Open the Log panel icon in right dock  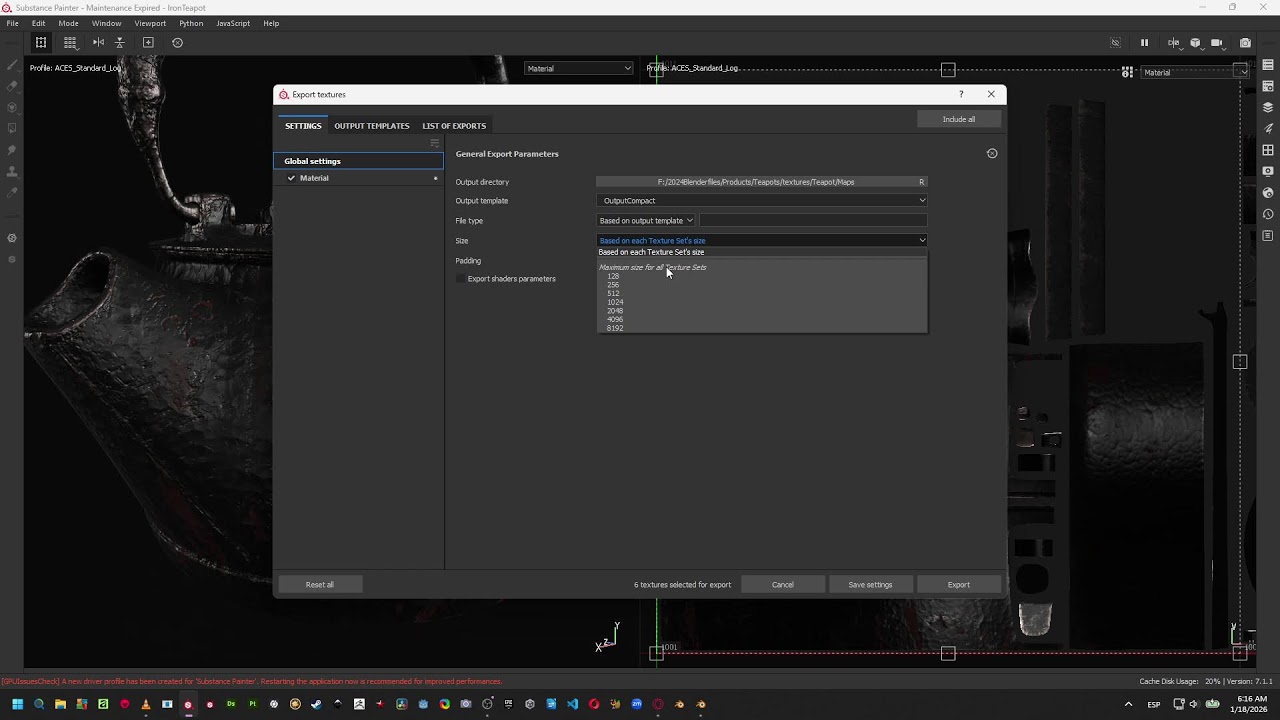[1268, 235]
